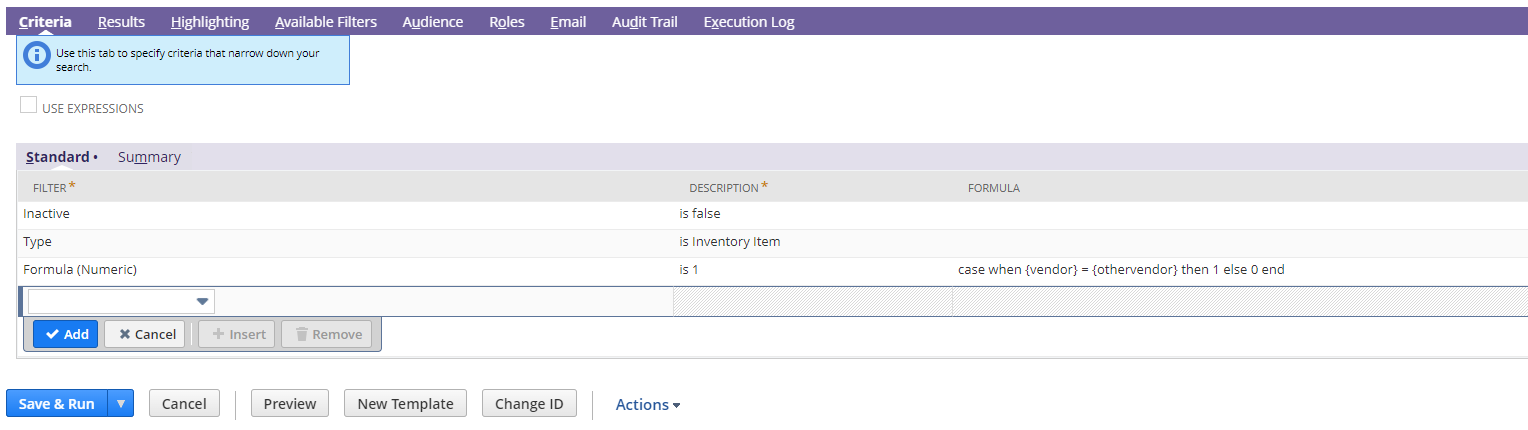1528x430 pixels.
Task: Select the Formula (Numeric) filter row
Action: click(x=772, y=270)
